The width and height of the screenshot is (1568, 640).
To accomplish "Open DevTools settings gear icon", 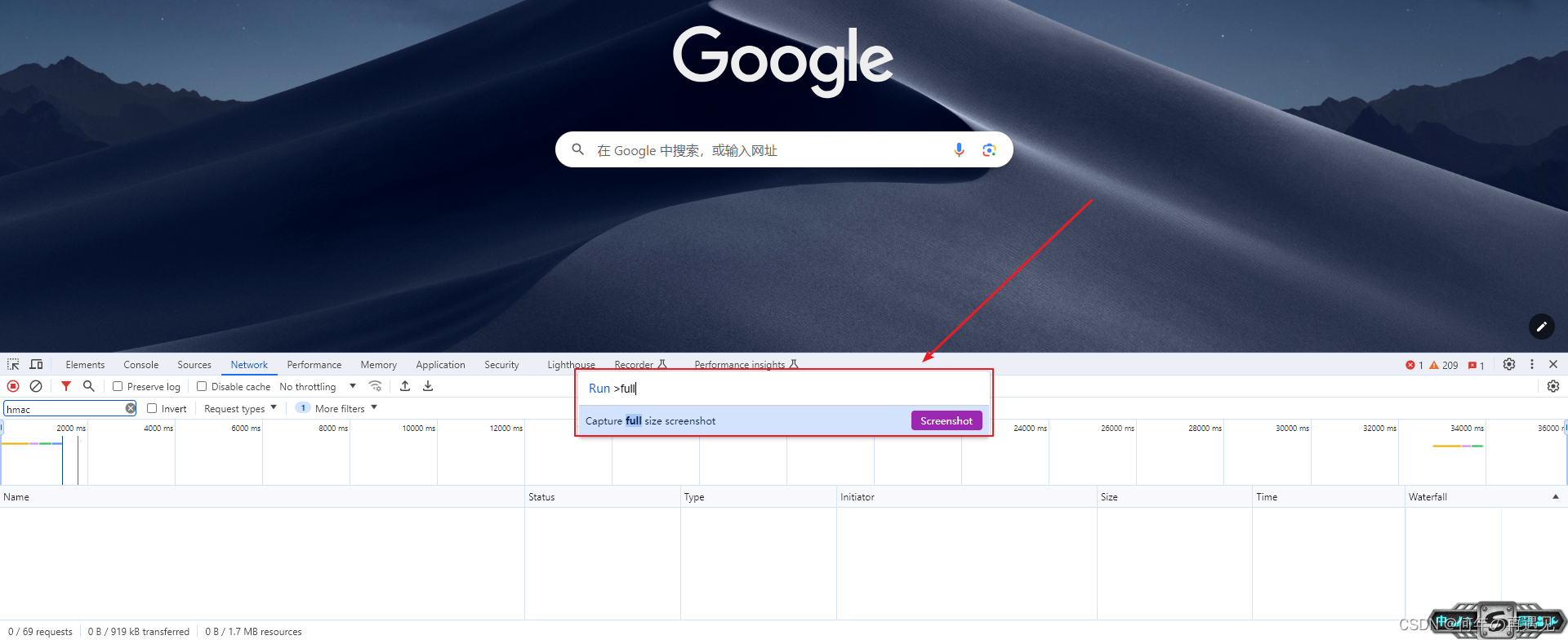I will click(x=1509, y=364).
